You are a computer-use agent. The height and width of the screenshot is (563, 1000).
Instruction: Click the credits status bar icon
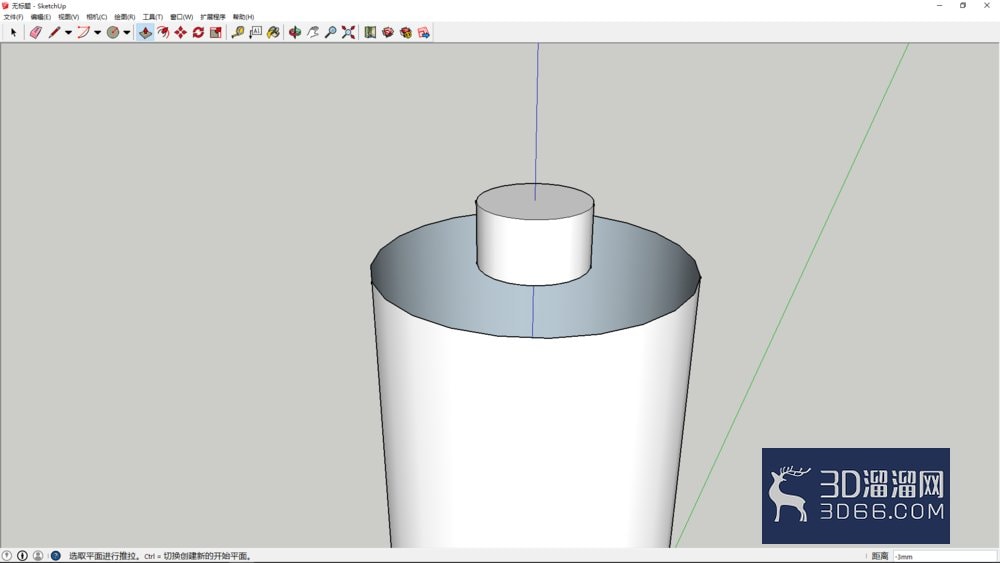coord(22,556)
